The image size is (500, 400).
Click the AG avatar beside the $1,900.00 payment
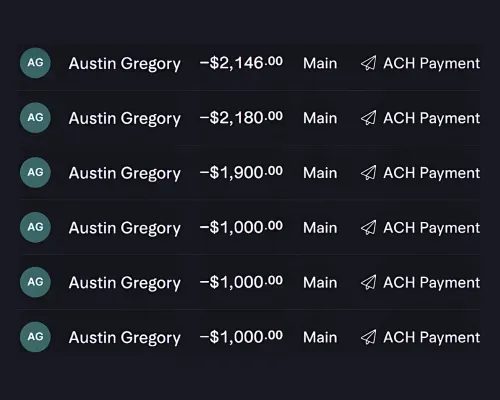click(35, 172)
